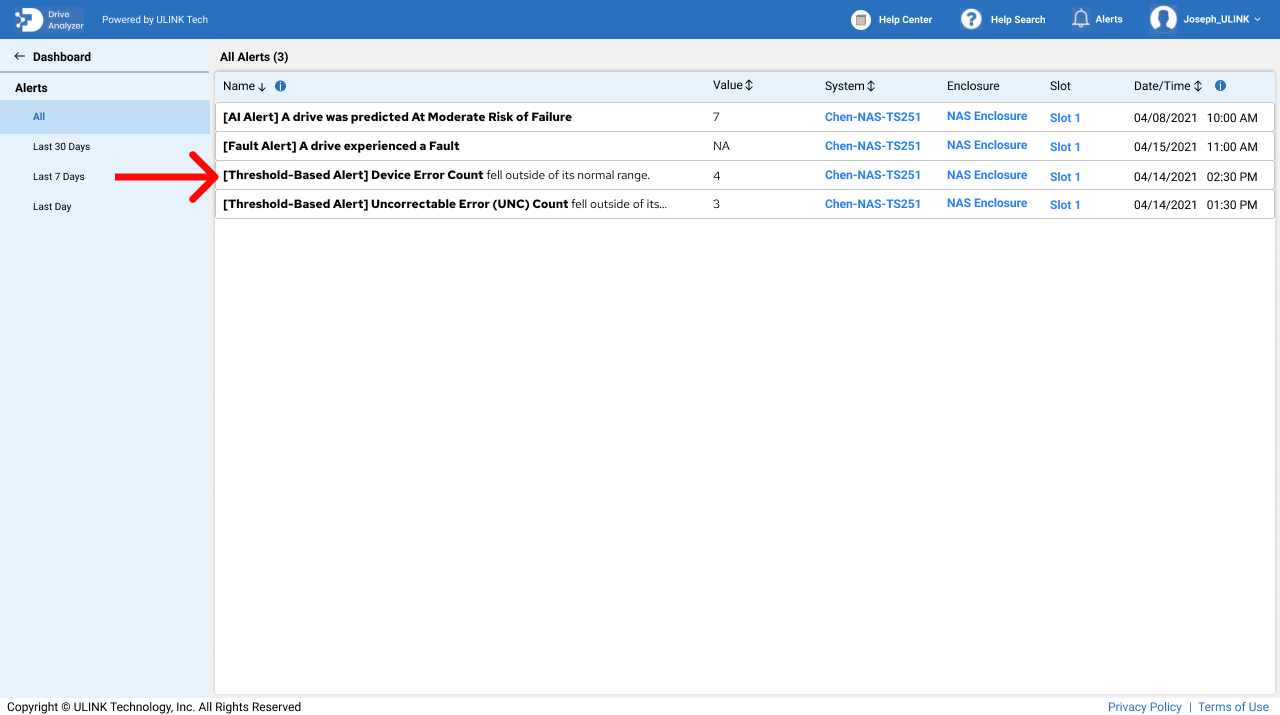Screen dimensions: 1280x715
Task: Open the Privacy Policy link
Action: (1144, 707)
